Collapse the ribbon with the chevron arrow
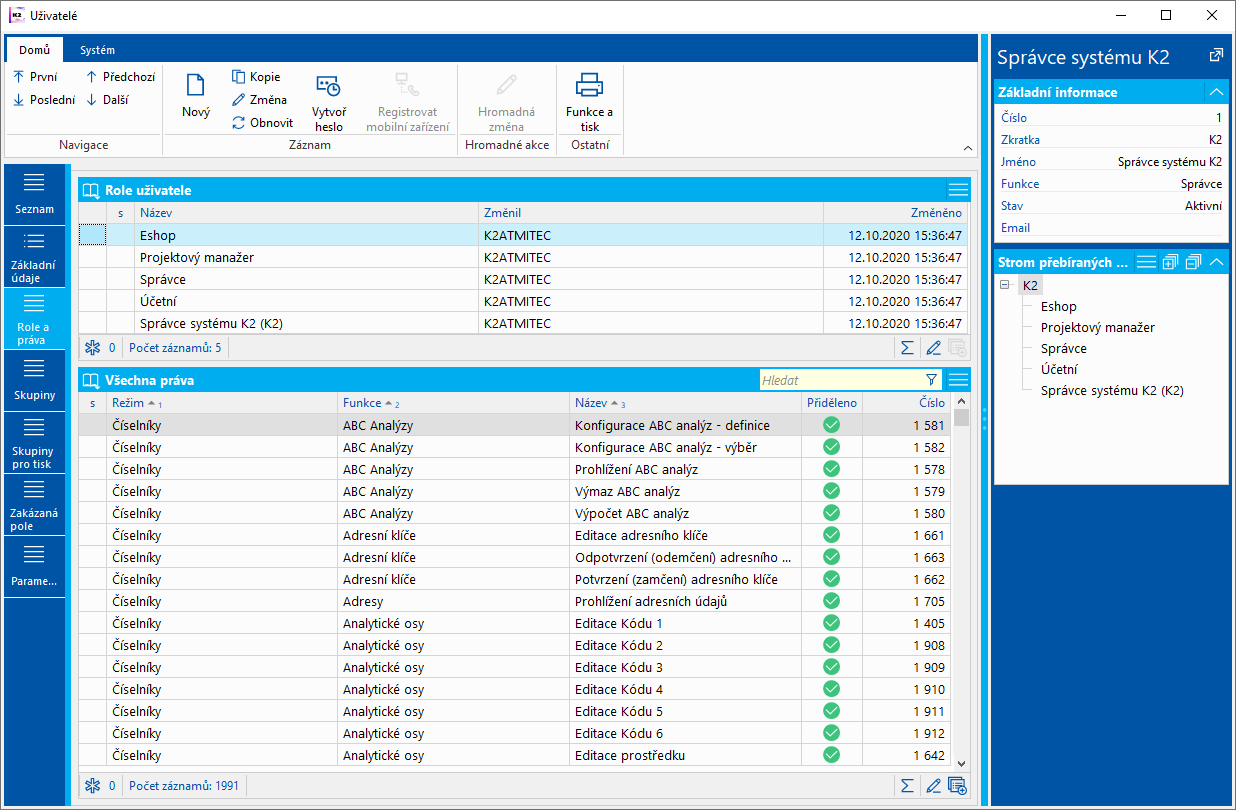The image size is (1236, 810). [967, 148]
